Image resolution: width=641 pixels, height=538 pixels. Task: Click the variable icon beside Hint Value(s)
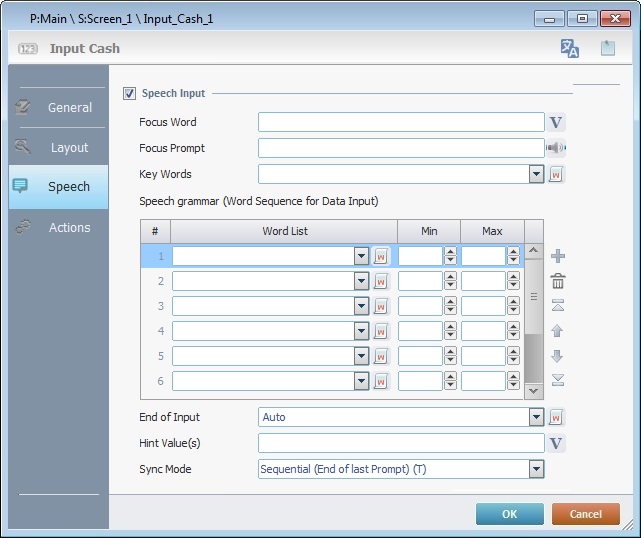click(x=557, y=443)
